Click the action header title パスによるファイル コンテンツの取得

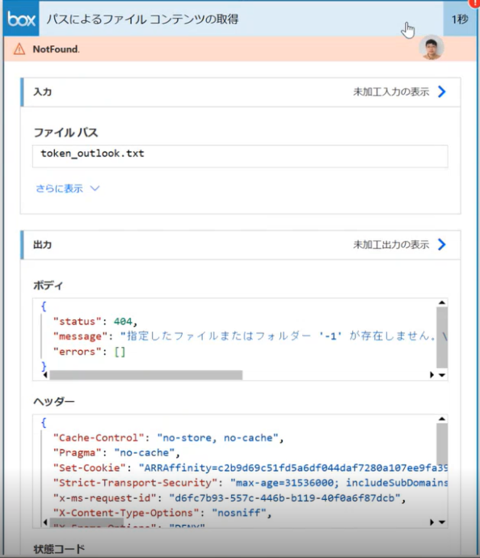coord(142,19)
